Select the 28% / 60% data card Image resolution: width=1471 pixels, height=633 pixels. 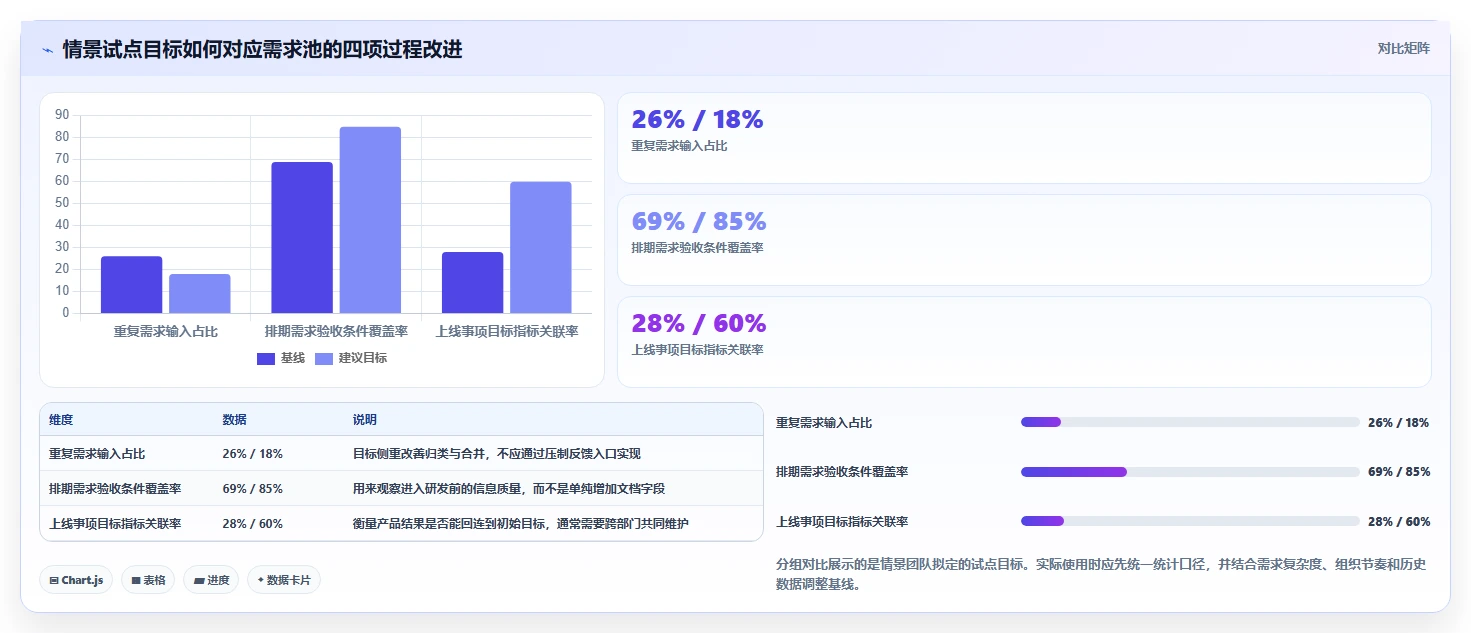point(1024,342)
